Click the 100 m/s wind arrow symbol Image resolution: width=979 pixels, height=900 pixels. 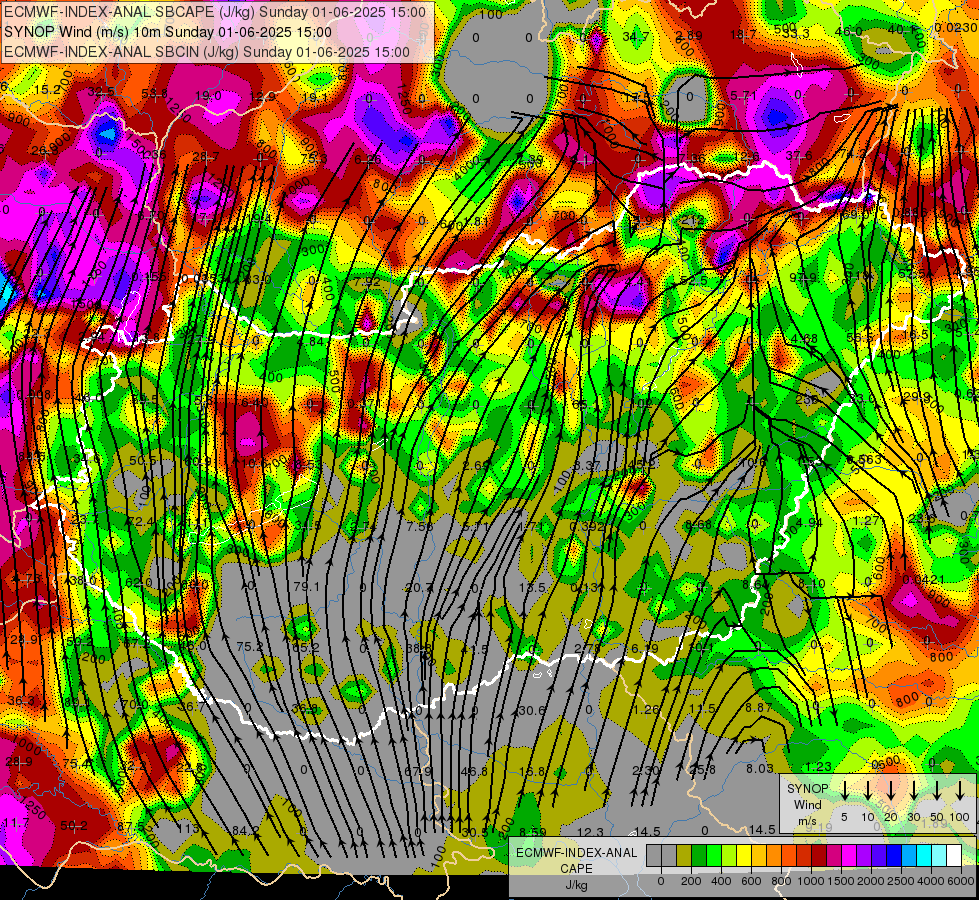(x=960, y=791)
